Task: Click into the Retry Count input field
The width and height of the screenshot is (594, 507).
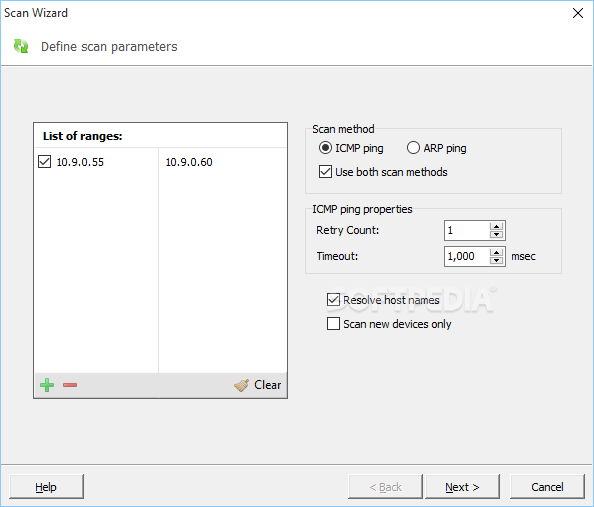Action: point(467,230)
